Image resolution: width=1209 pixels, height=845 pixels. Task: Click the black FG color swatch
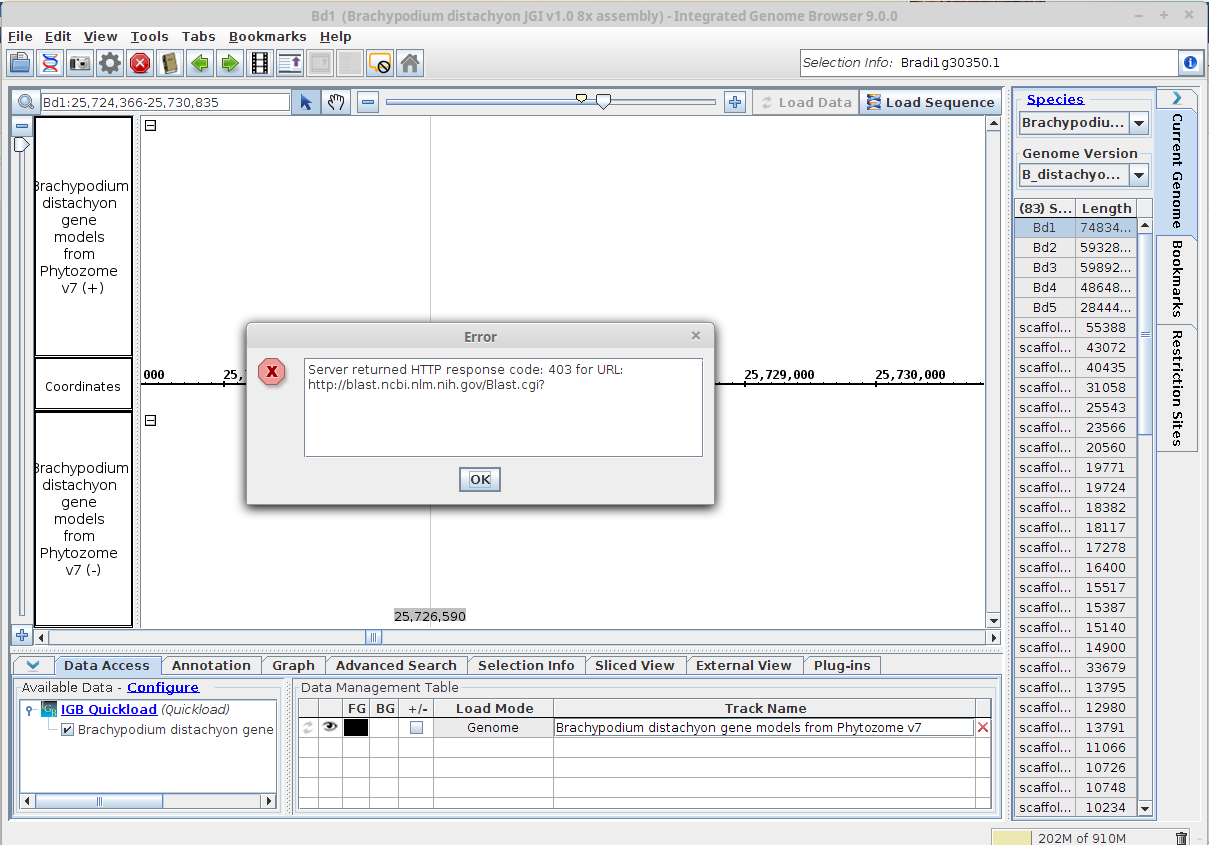pos(356,728)
